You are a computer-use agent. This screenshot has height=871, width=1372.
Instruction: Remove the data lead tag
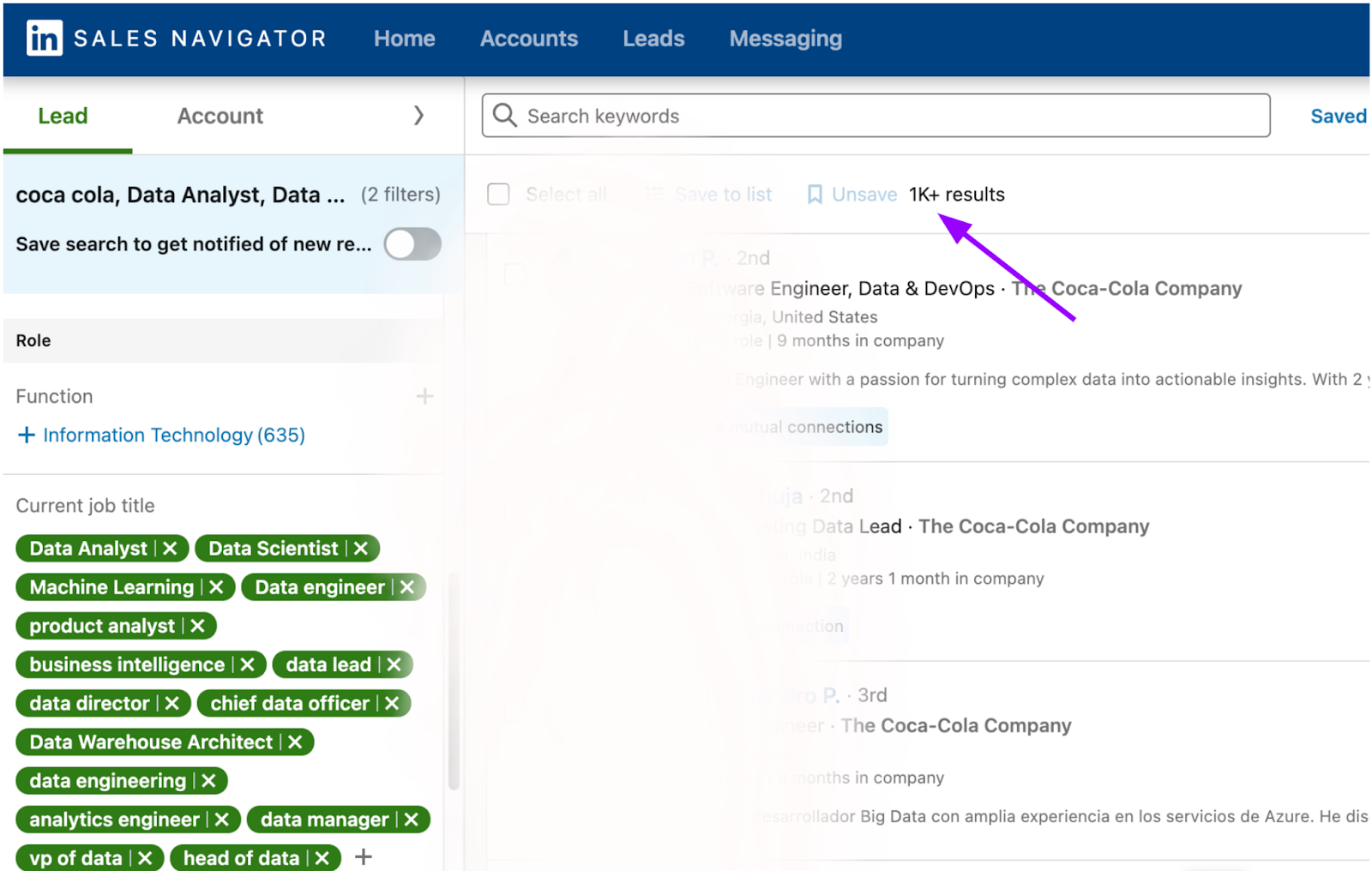click(x=394, y=664)
